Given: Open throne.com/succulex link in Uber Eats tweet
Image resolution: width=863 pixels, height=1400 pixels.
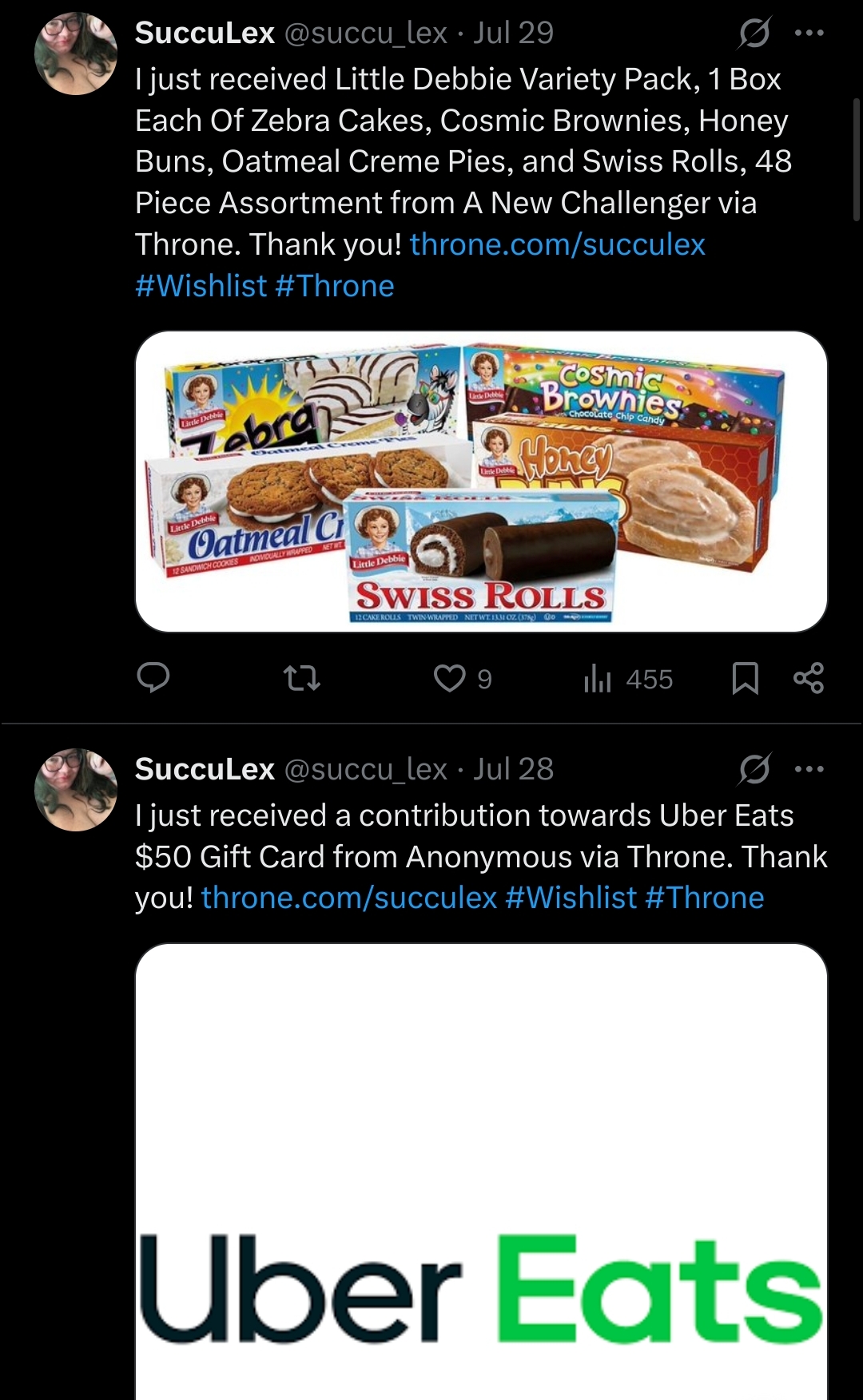Looking at the screenshot, I should click(349, 898).
